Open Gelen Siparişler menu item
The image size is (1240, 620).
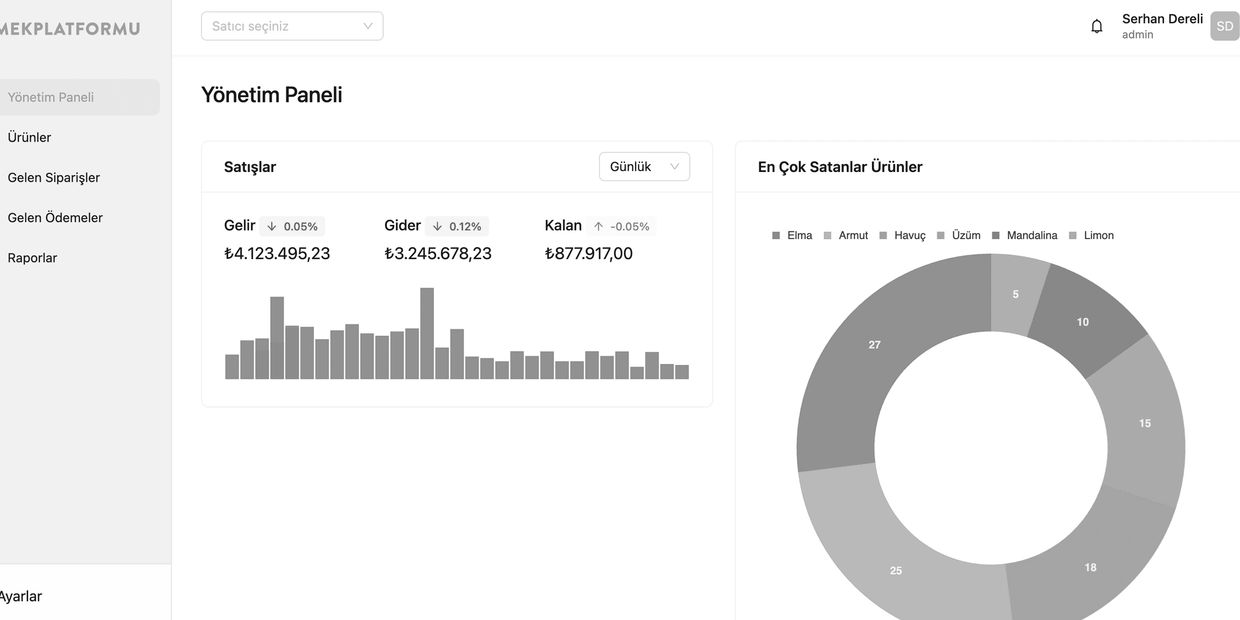(54, 178)
